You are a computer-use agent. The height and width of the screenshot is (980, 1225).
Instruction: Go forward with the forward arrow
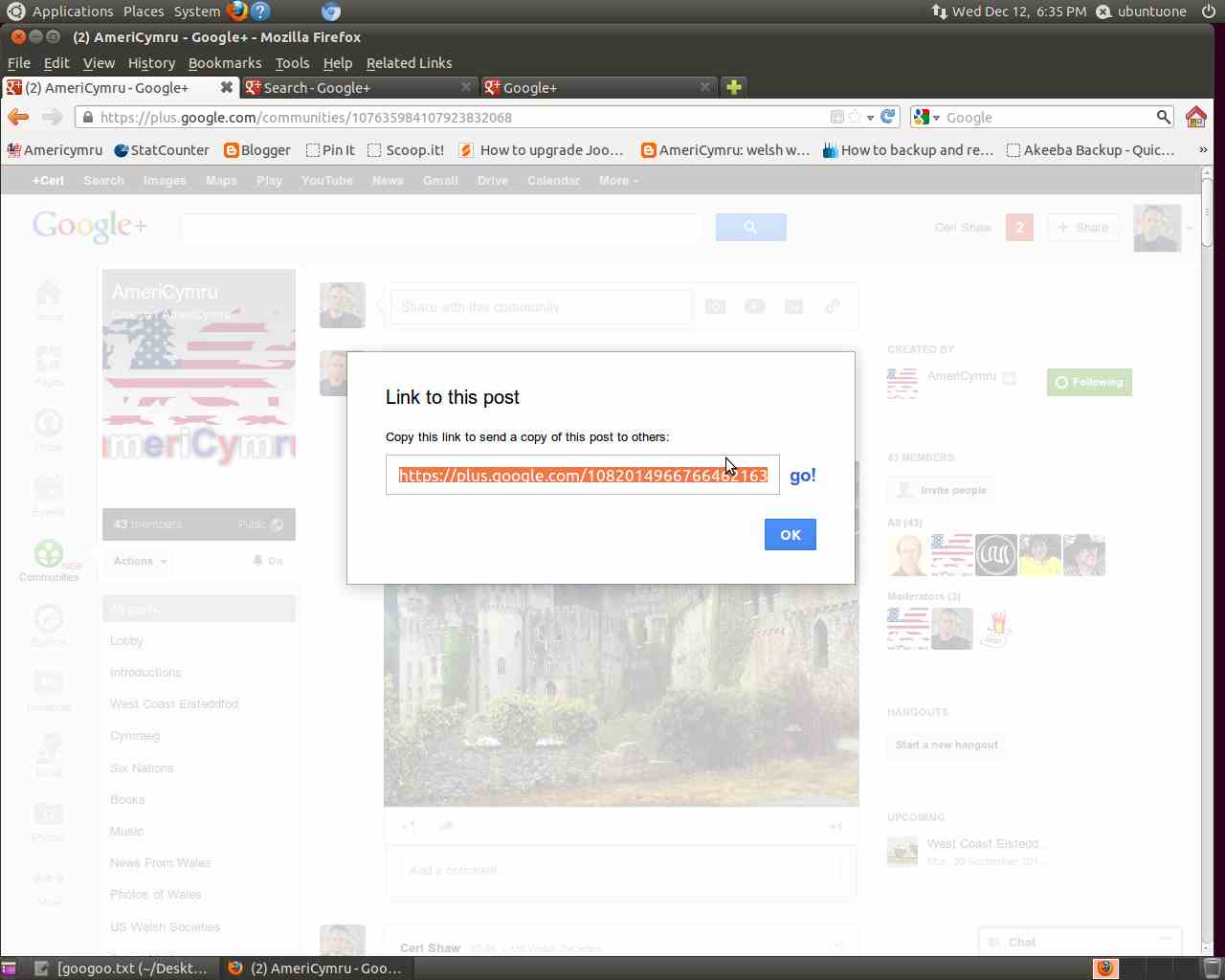(52, 117)
